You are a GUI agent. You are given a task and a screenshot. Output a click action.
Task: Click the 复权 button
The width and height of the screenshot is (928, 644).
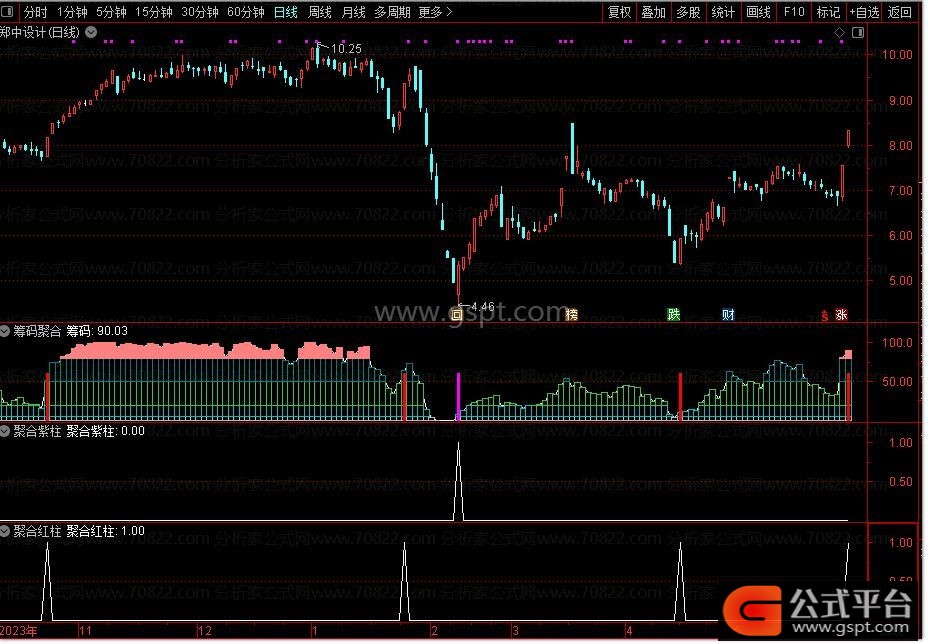coord(620,12)
